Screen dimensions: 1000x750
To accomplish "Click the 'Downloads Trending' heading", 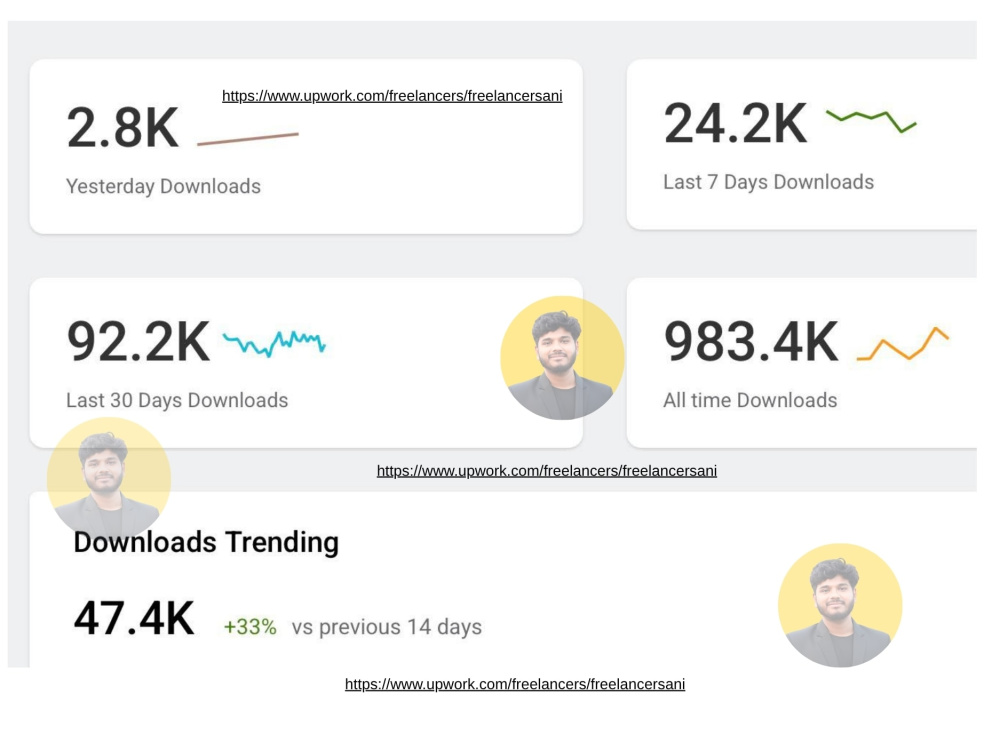I will [206, 542].
